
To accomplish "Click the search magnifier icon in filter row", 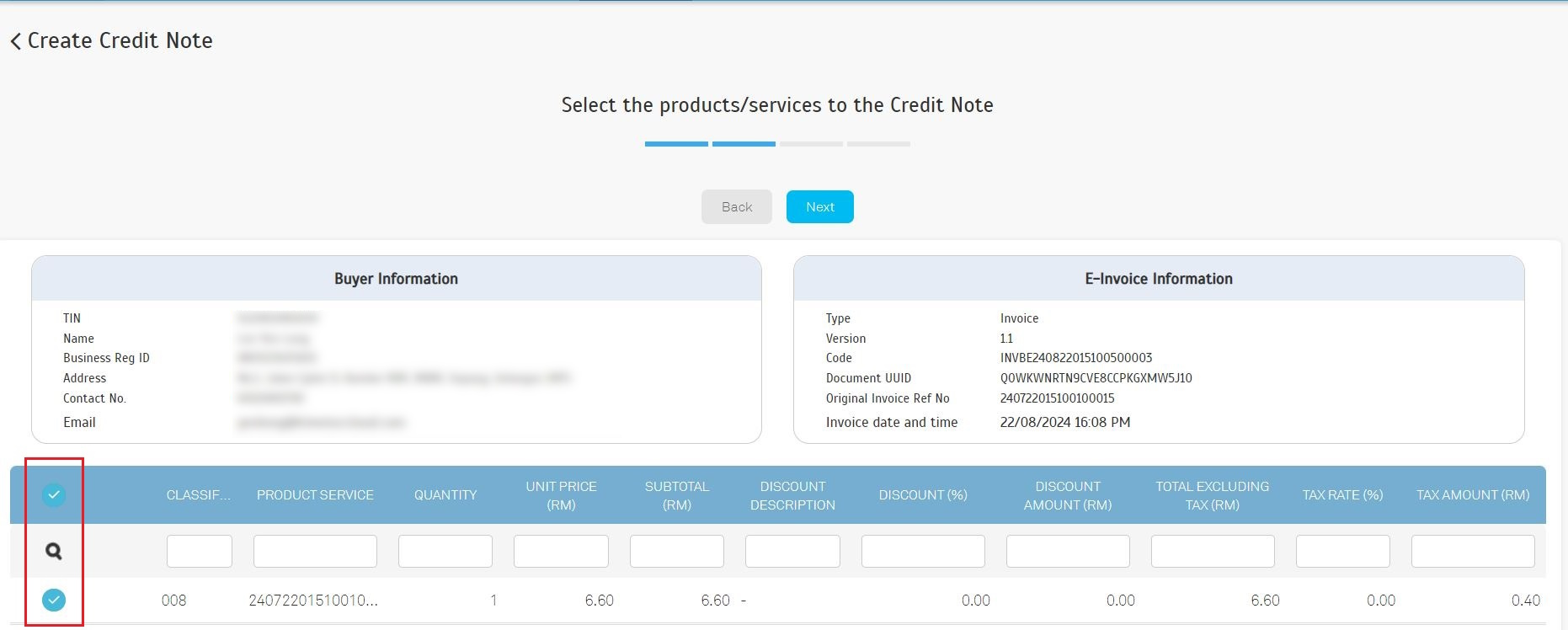I will [x=54, y=551].
